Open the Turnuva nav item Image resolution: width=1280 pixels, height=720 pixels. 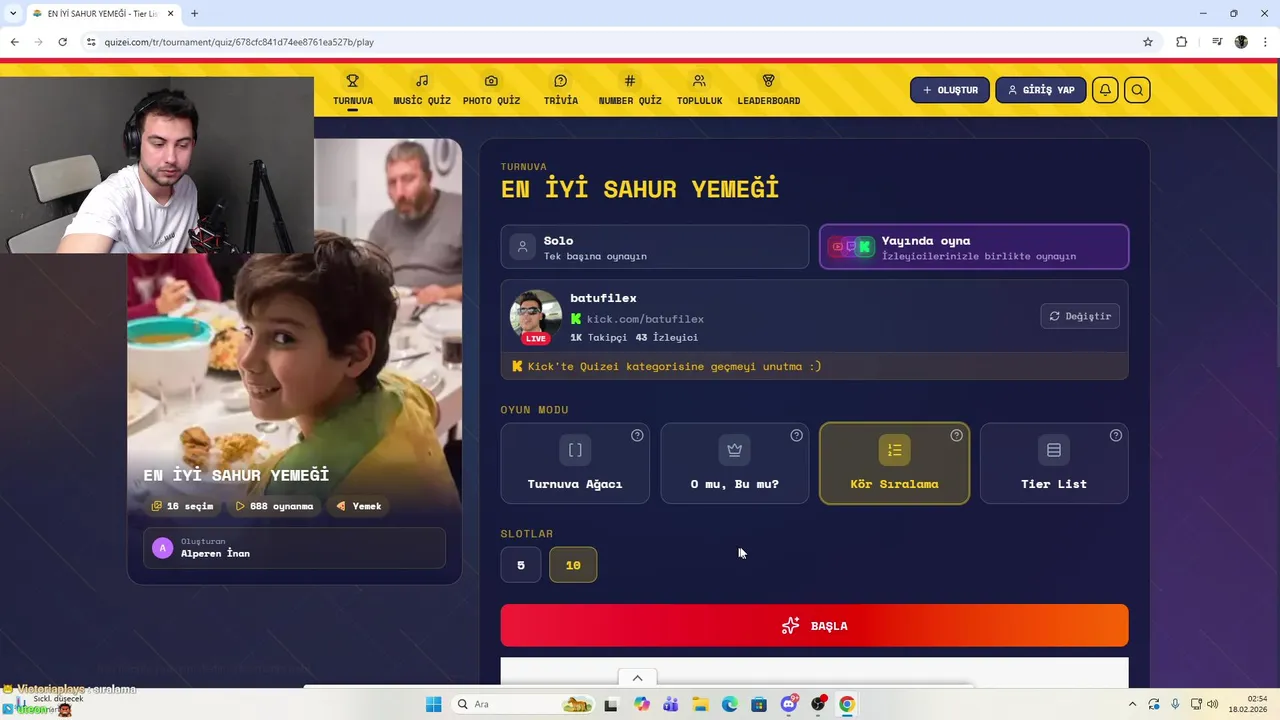(352, 90)
